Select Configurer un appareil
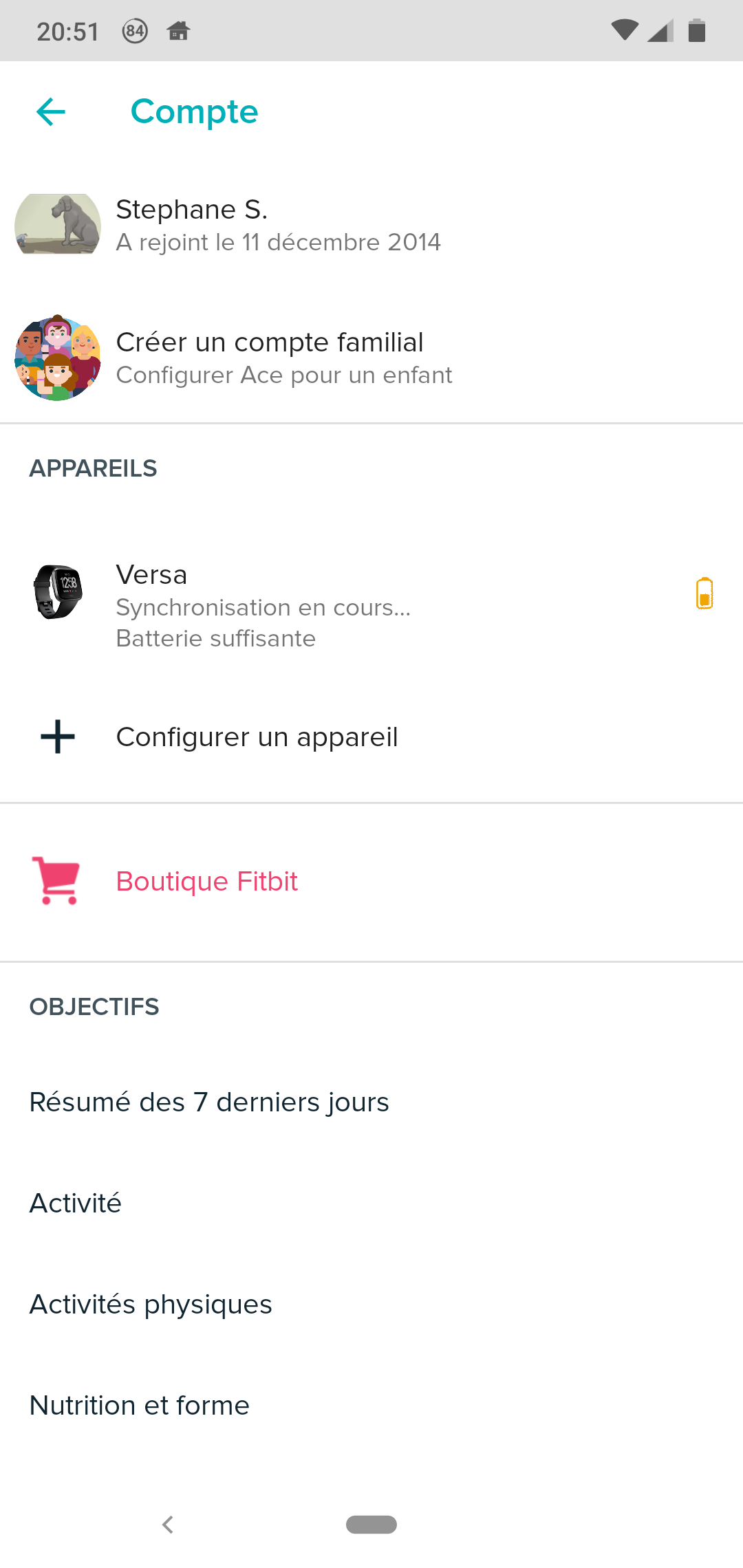The height and width of the screenshot is (1568, 743). click(x=257, y=737)
